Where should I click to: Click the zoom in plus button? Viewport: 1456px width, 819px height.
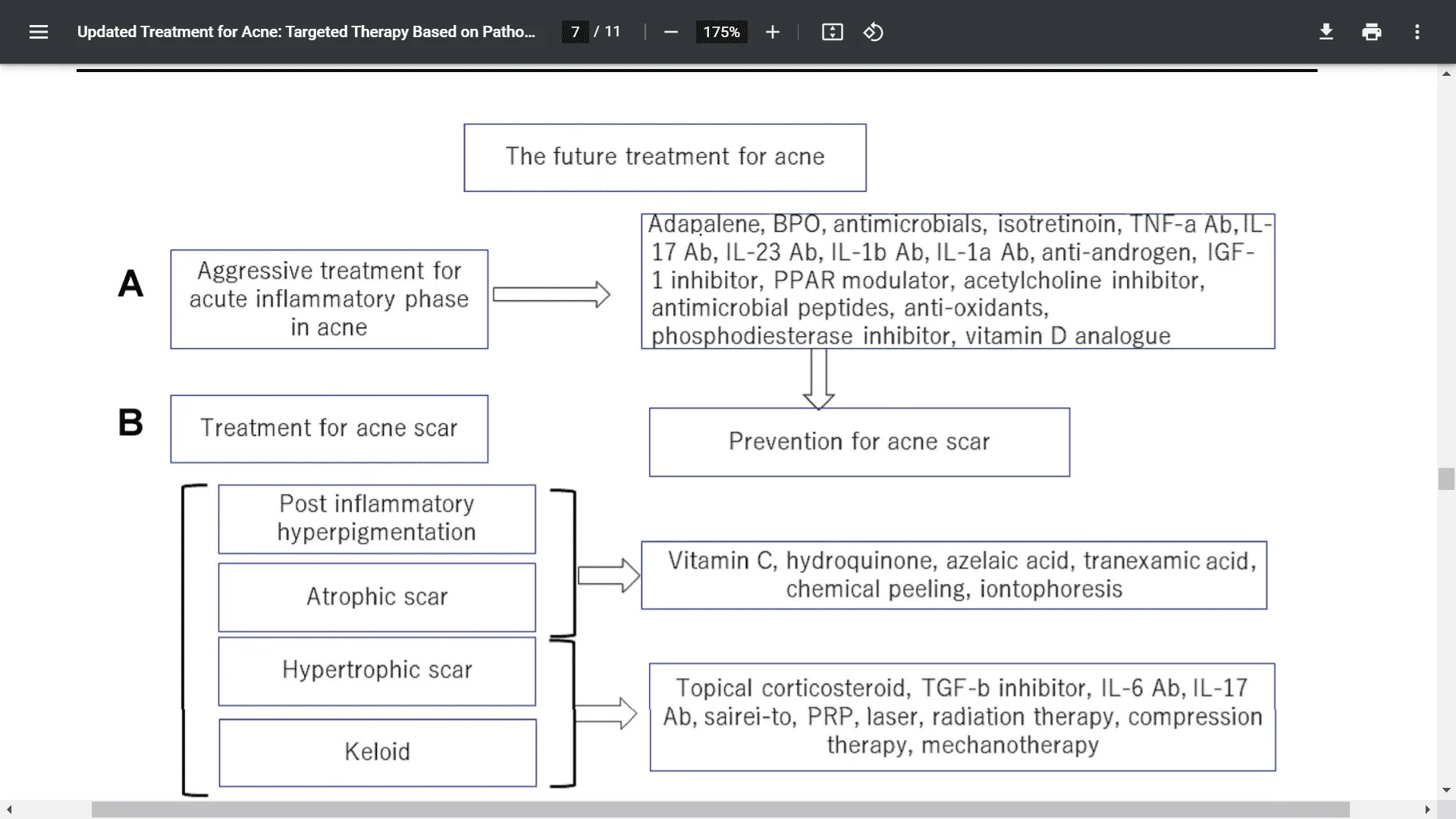pos(772,32)
